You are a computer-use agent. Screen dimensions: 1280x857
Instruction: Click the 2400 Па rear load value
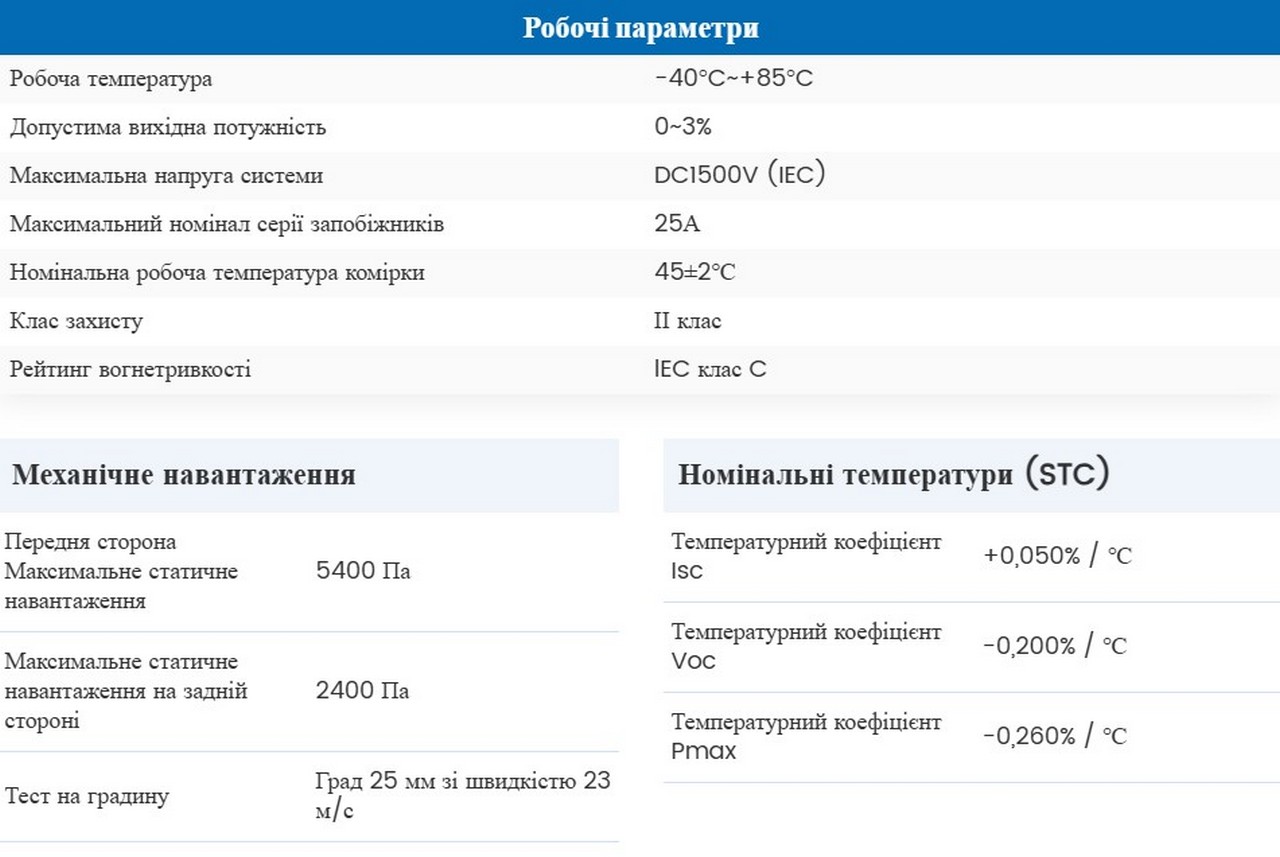tap(362, 691)
